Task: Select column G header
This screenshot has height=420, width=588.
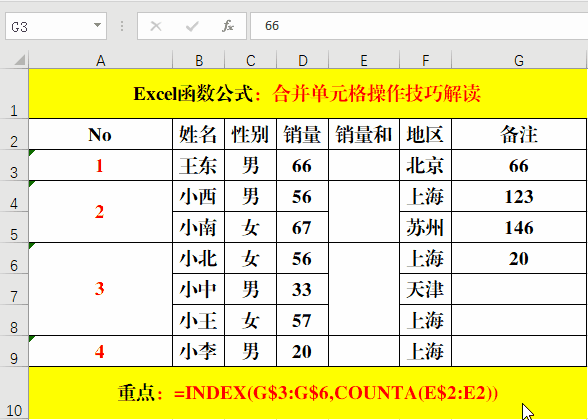Action: coord(519,60)
